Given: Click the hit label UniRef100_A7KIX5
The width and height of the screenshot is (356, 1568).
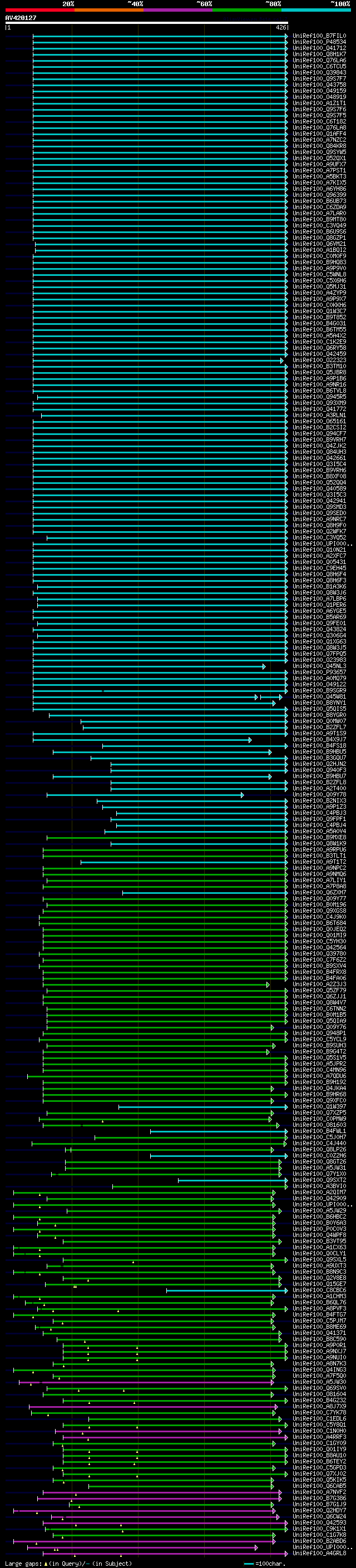Looking at the screenshot, I should coord(319,182).
